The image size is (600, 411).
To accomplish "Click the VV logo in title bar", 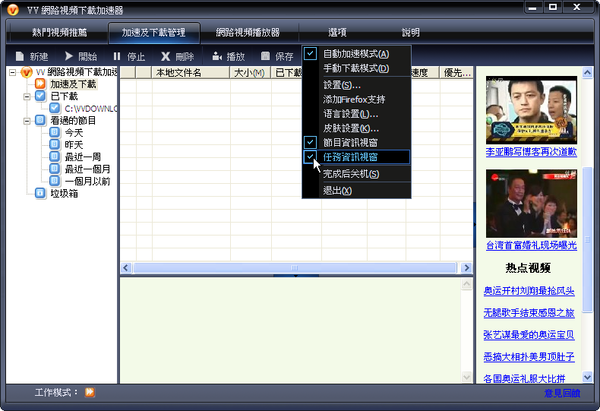I will tap(13, 10).
